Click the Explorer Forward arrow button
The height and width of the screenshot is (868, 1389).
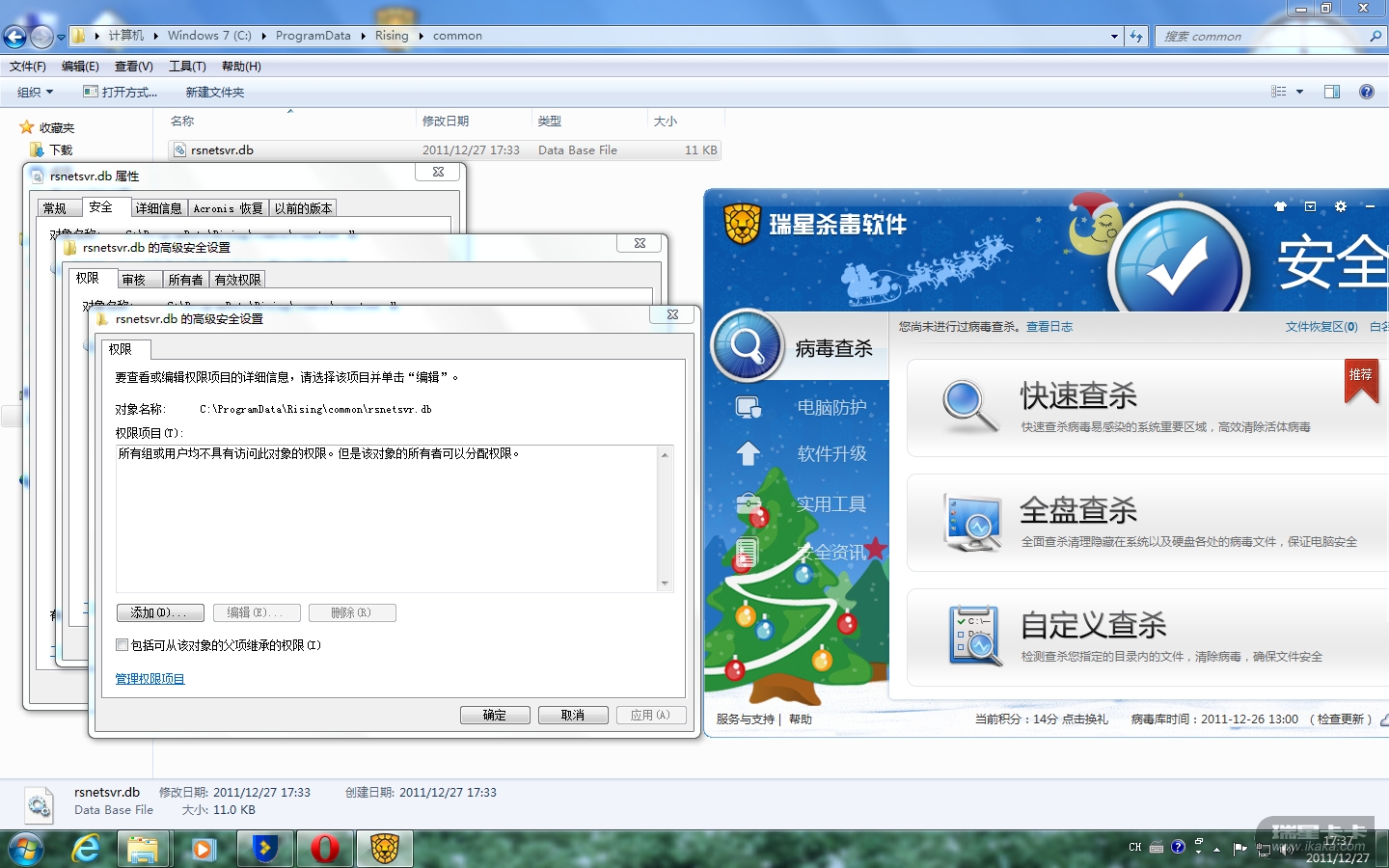(x=41, y=37)
